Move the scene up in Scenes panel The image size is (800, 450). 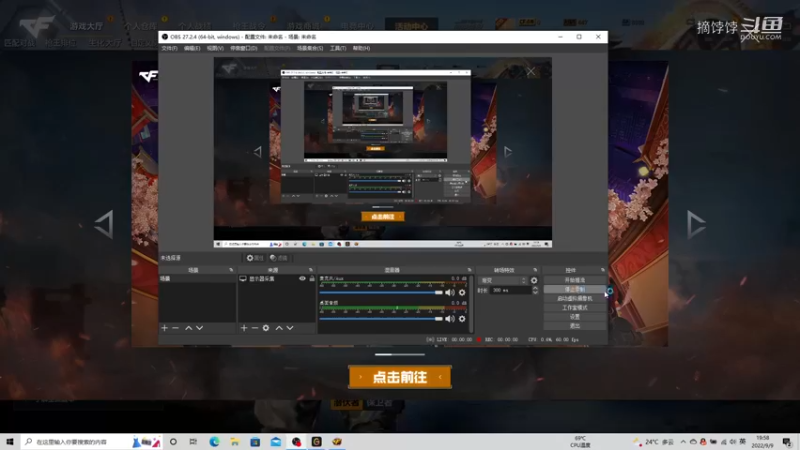tap(188, 328)
